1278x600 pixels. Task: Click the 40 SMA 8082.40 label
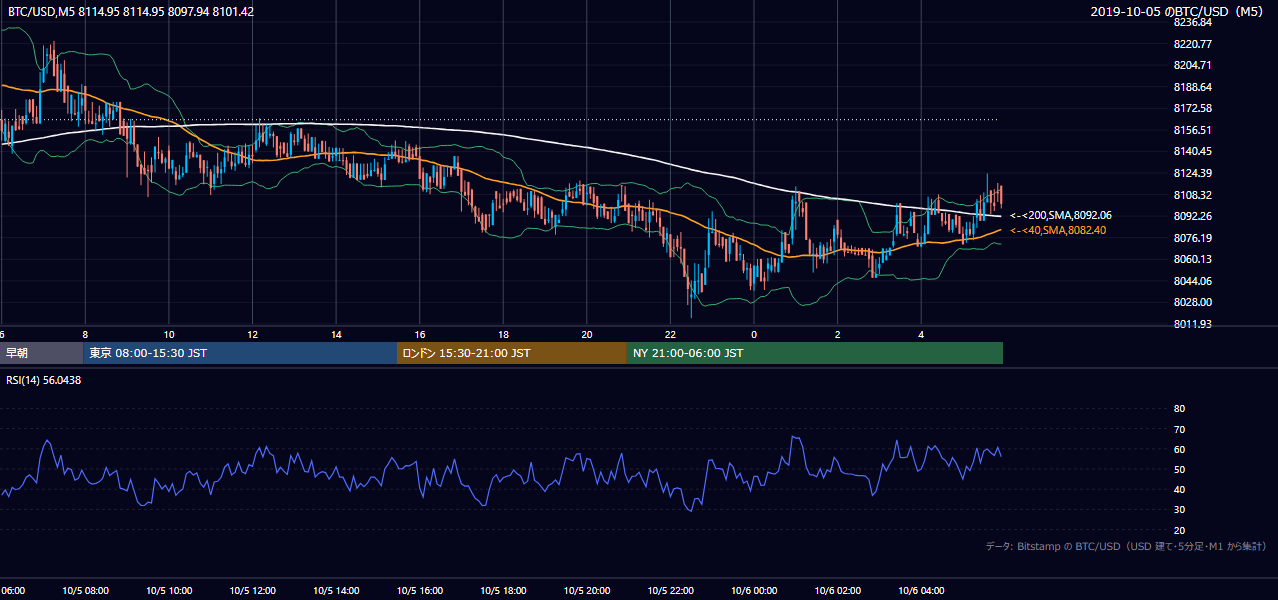pos(1058,230)
